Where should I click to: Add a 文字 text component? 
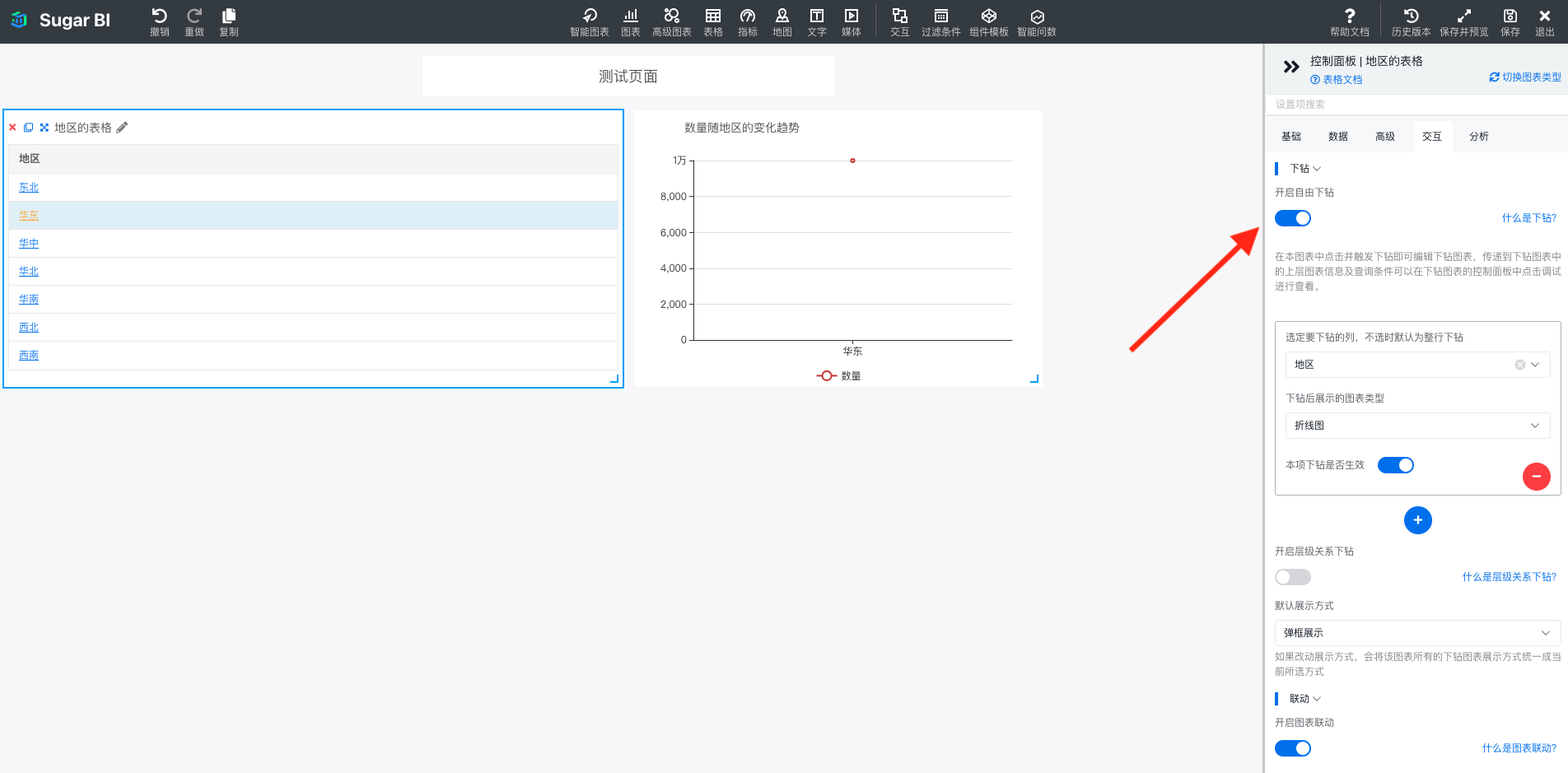pyautogui.click(x=817, y=22)
